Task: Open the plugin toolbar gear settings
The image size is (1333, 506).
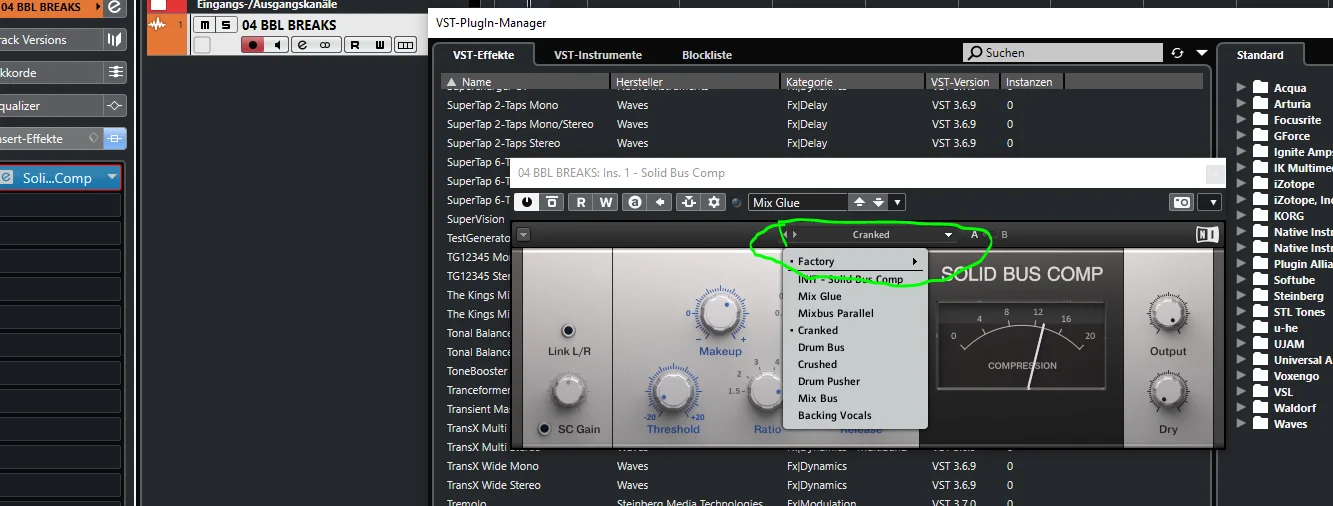Action: 714,202
